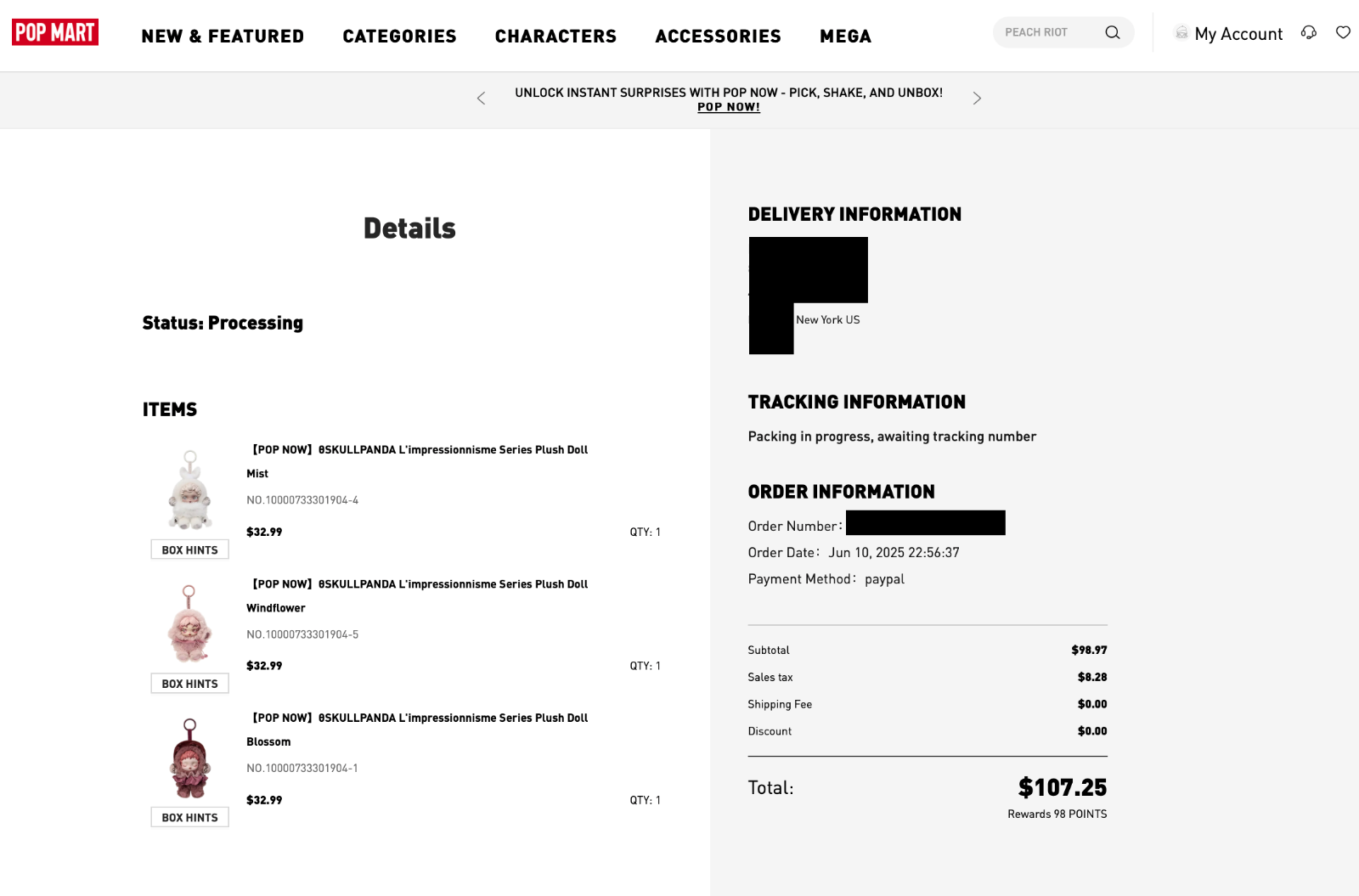This screenshot has height=896, width=1359.
Task: Click BOX HINTS for Windflower doll
Action: tap(189, 684)
